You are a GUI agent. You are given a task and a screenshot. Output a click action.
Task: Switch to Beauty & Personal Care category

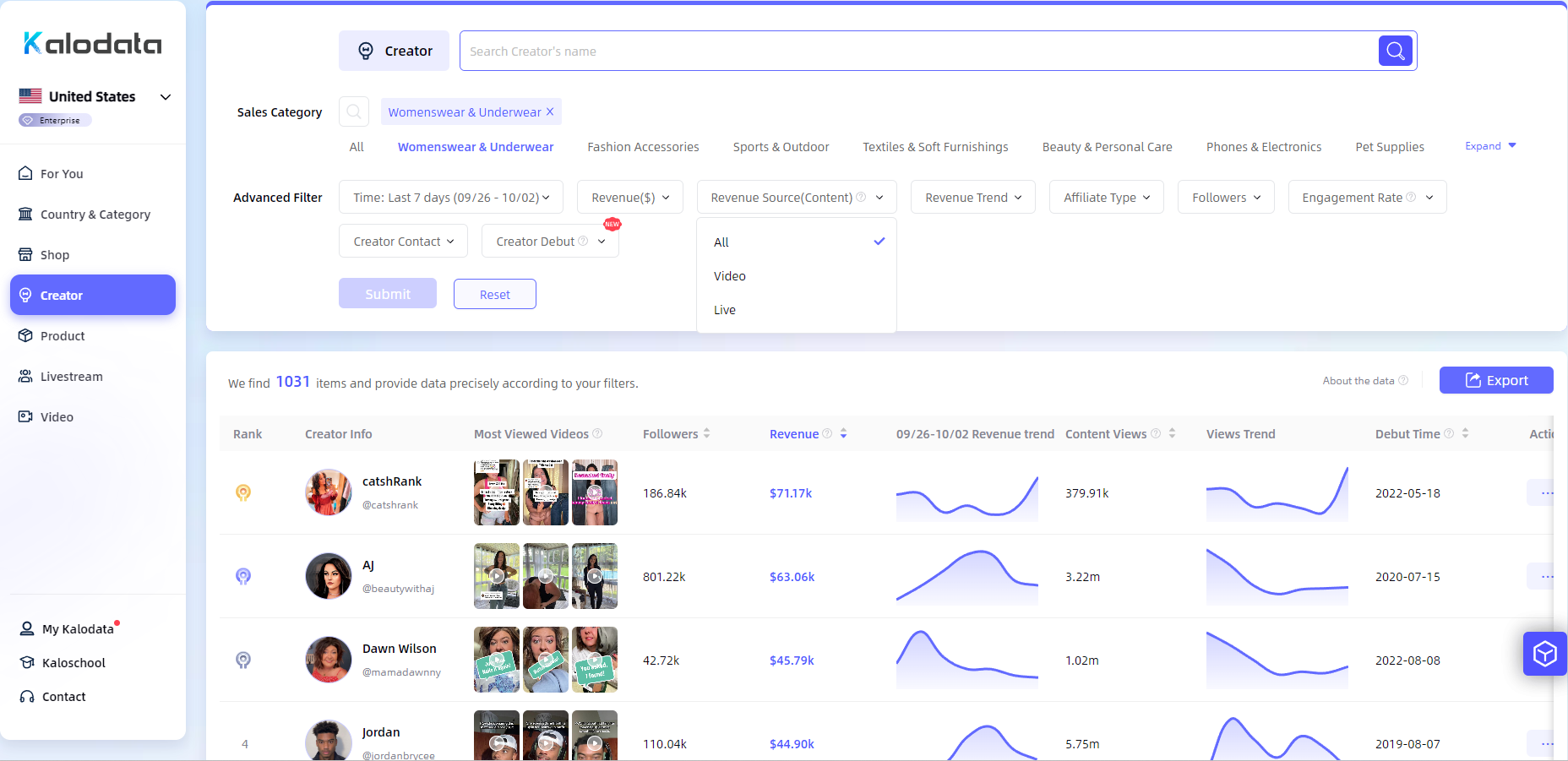[x=1107, y=147]
